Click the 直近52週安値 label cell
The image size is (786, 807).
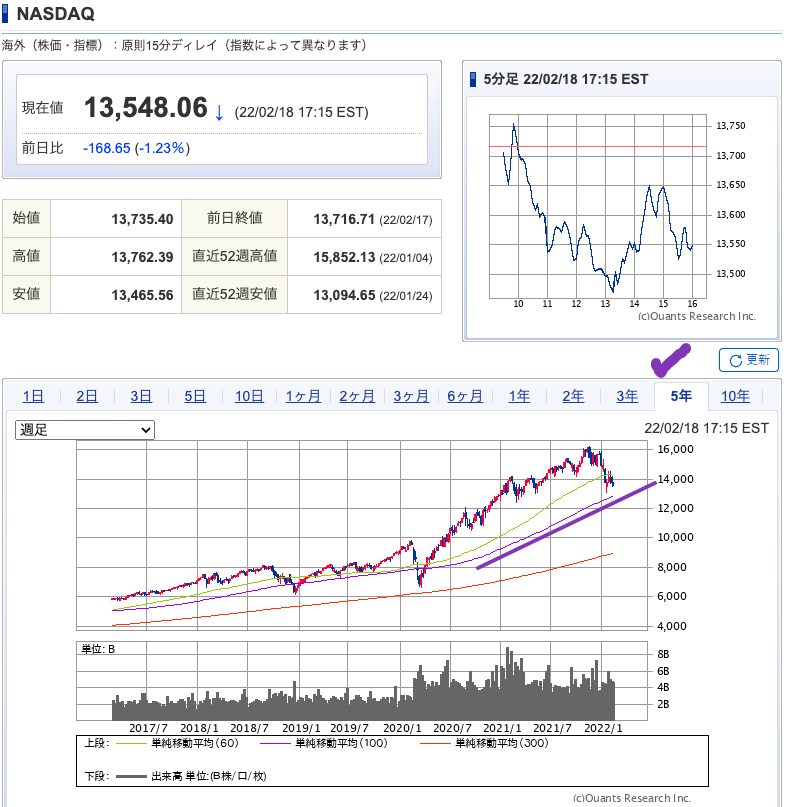coord(235,294)
